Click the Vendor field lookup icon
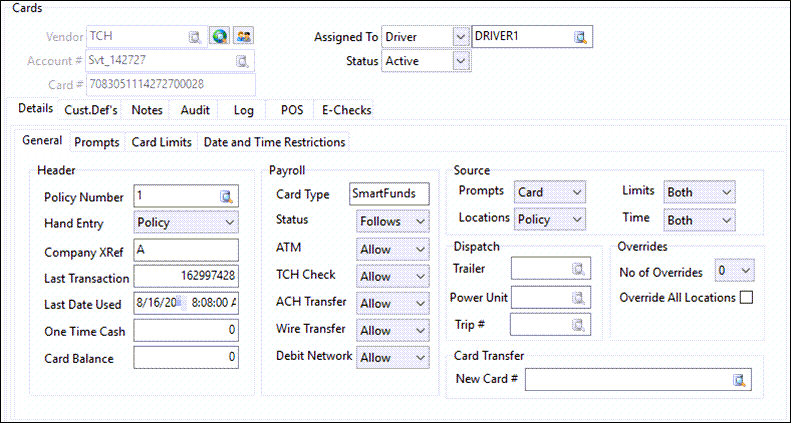The height and width of the screenshot is (423, 791). pyautogui.click(x=194, y=37)
